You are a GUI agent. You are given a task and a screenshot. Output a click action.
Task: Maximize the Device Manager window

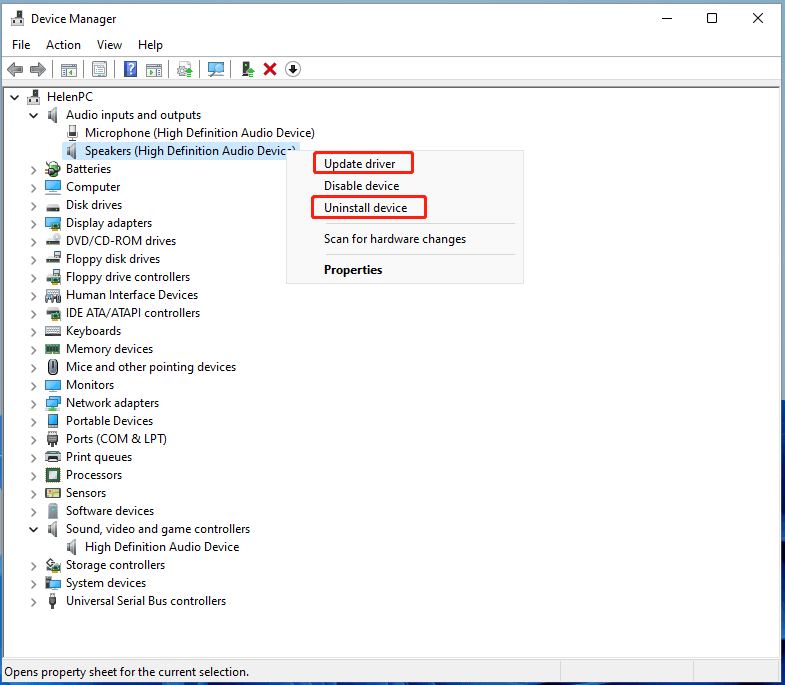tap(712, 19)
